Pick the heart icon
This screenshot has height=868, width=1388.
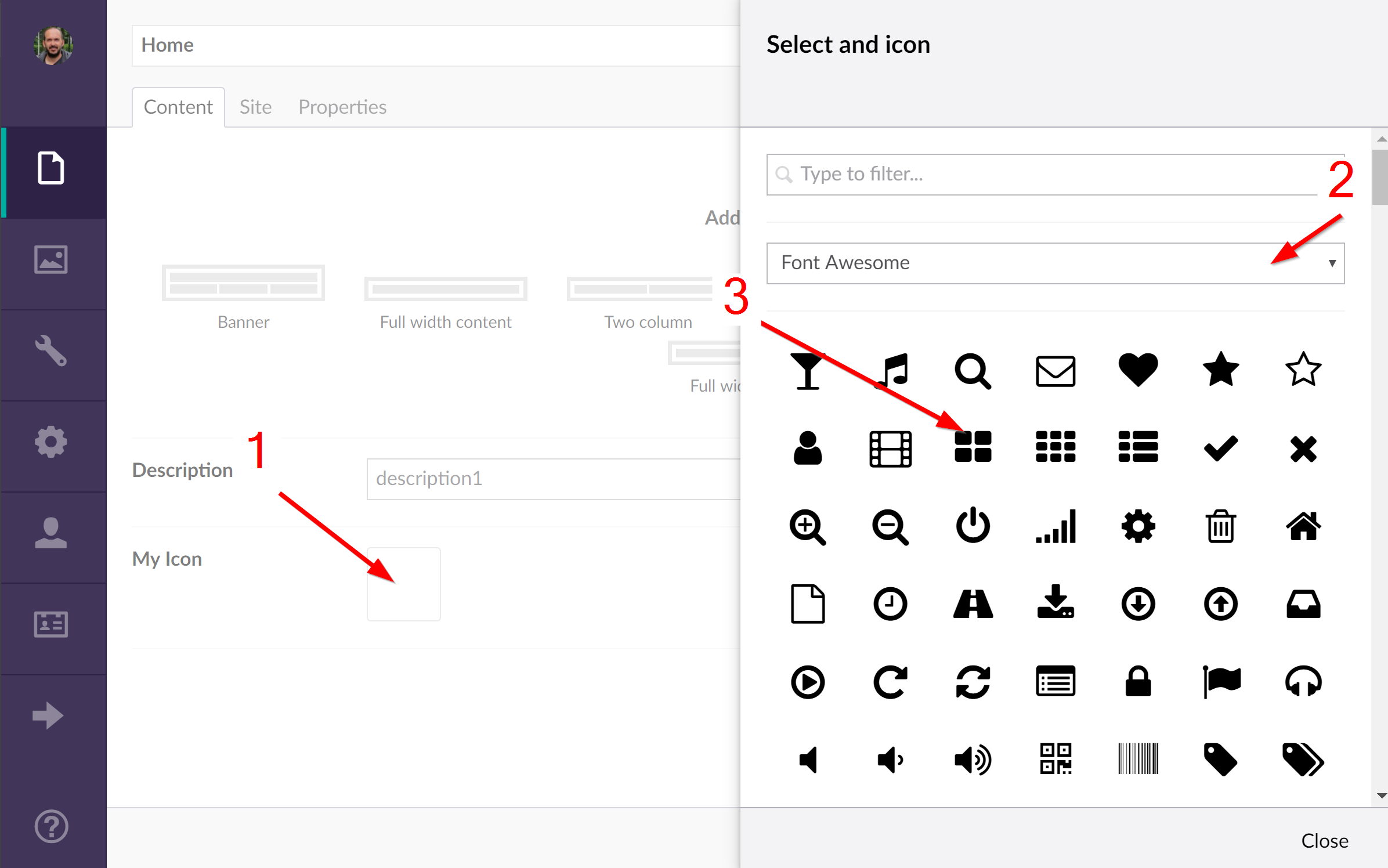tap(1138, 370)
